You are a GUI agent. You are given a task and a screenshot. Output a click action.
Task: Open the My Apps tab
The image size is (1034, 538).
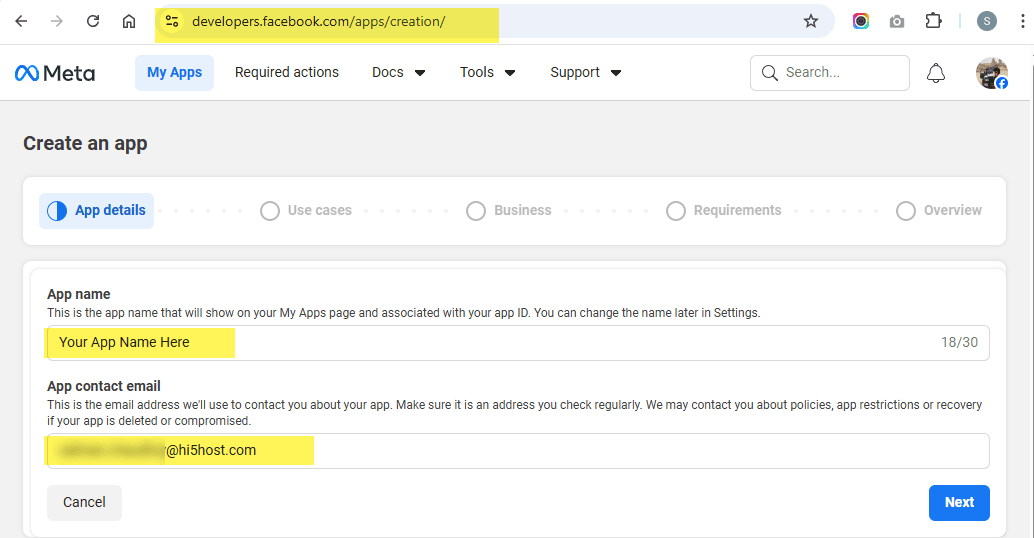[x=174, y=73]
